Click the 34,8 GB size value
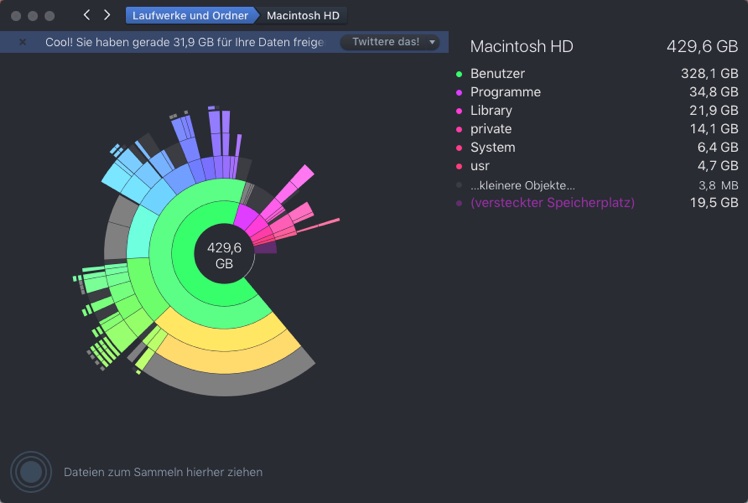 click(x=714, y=92)
